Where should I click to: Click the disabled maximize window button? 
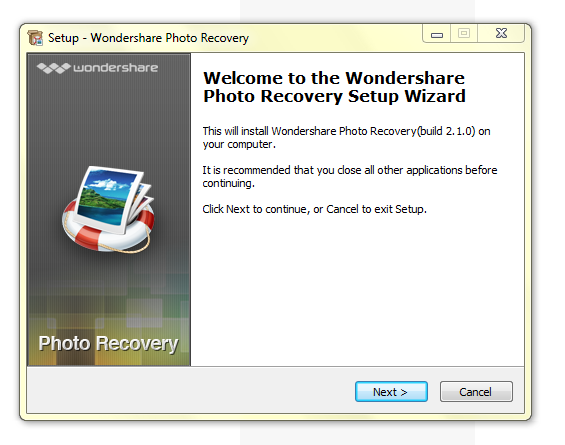point(464,34)
